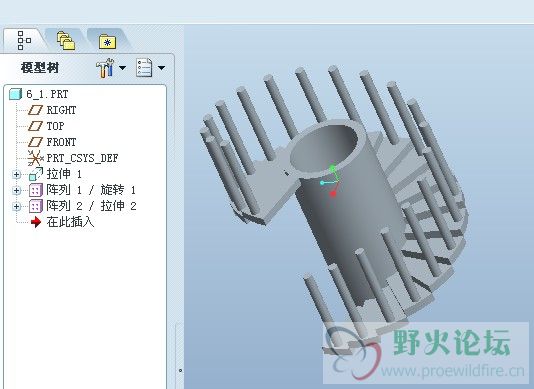Select the FRONT datum plane icon

pos(35,142)
